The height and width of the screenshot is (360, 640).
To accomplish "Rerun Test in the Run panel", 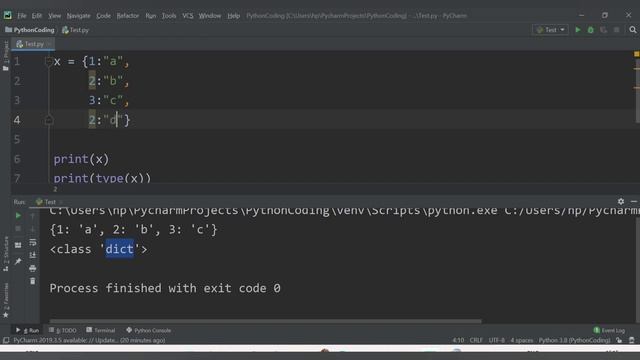I will (x=18, y=215).
